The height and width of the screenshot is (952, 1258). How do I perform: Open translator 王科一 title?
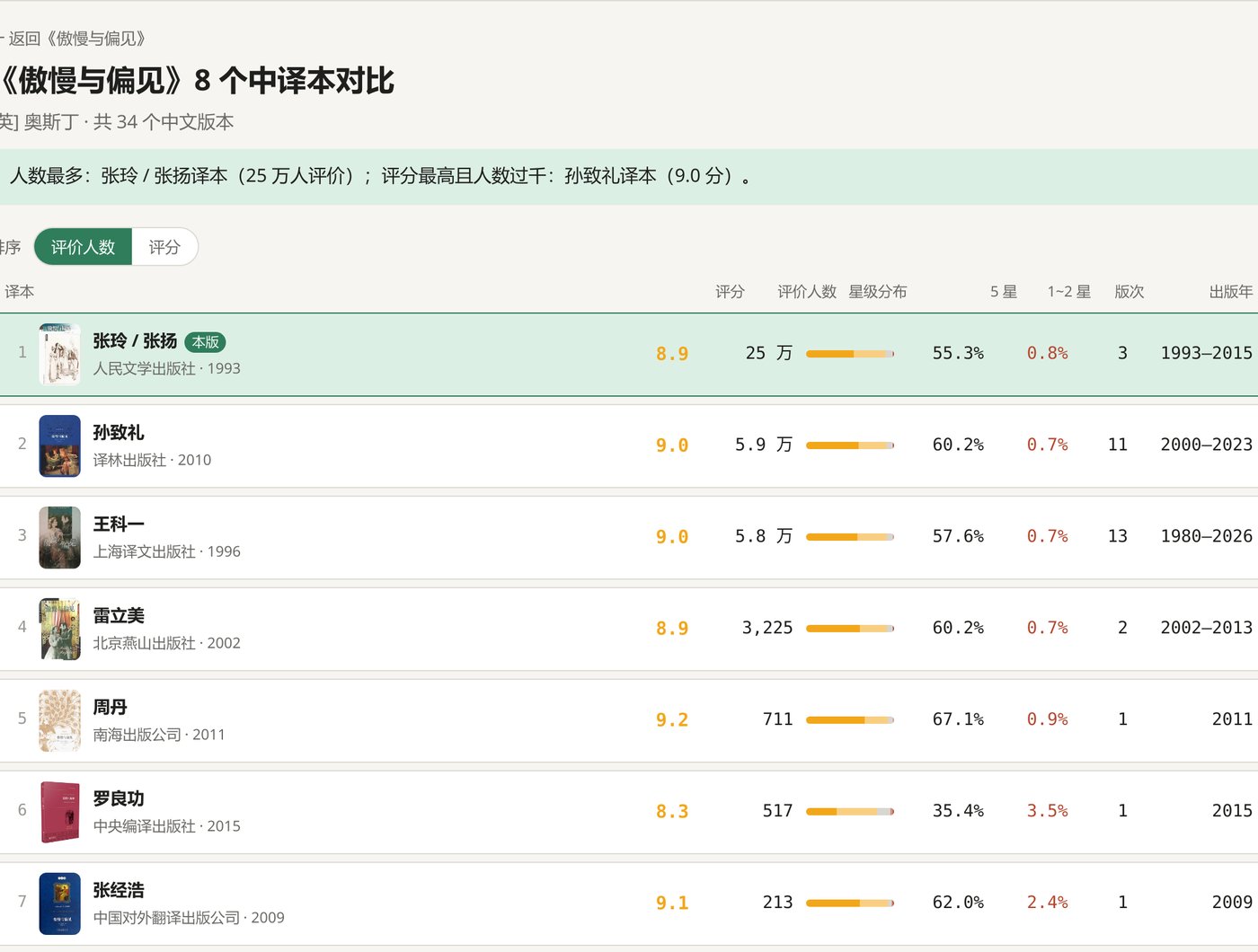[119, 524]
